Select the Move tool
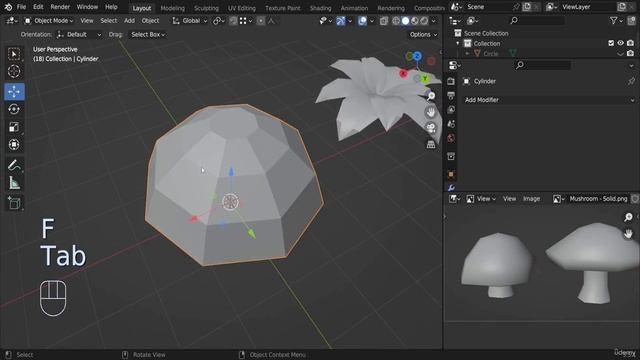This screenshot has width=640, height=360. (14, 91)
